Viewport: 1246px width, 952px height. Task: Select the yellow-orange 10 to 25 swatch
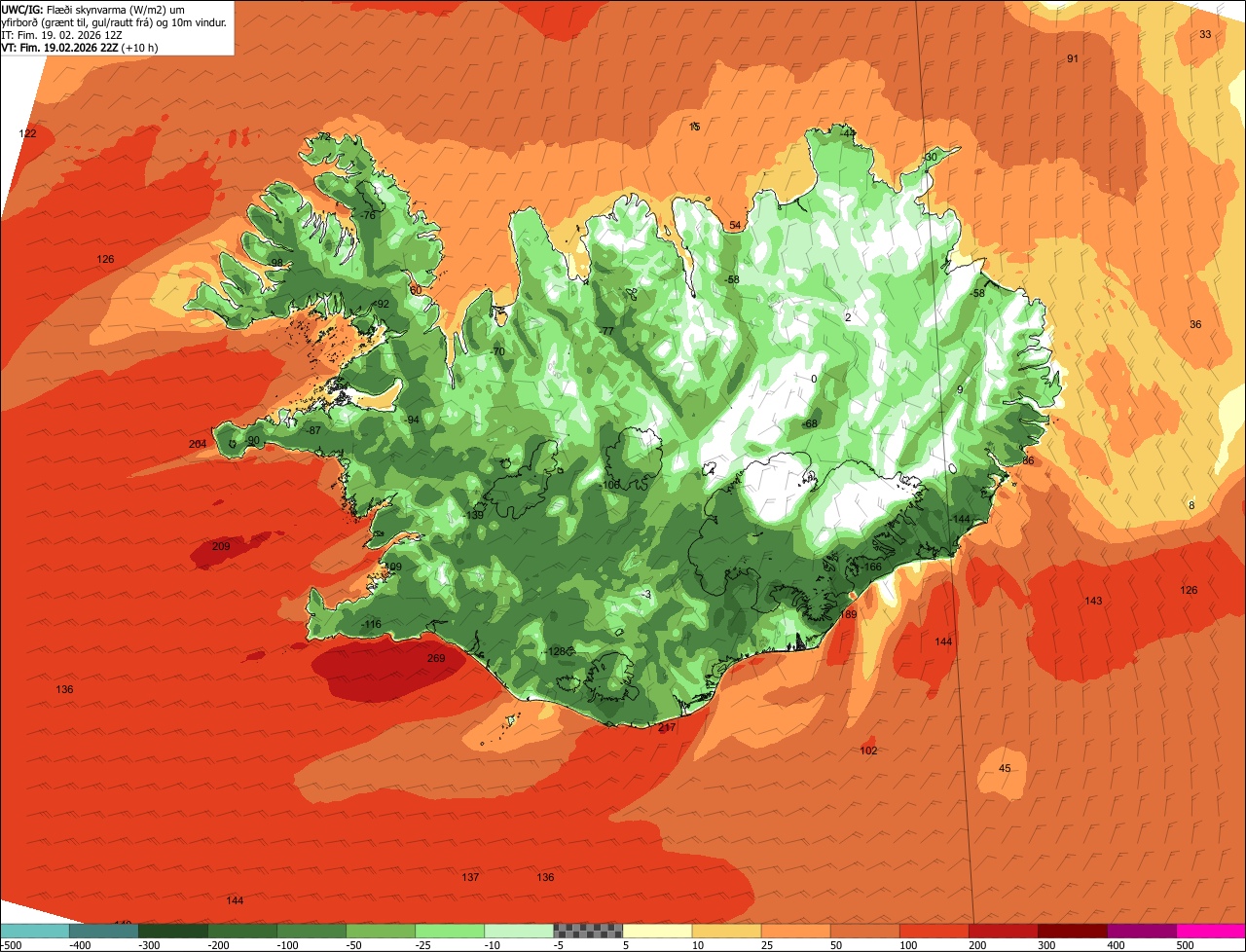726,931
